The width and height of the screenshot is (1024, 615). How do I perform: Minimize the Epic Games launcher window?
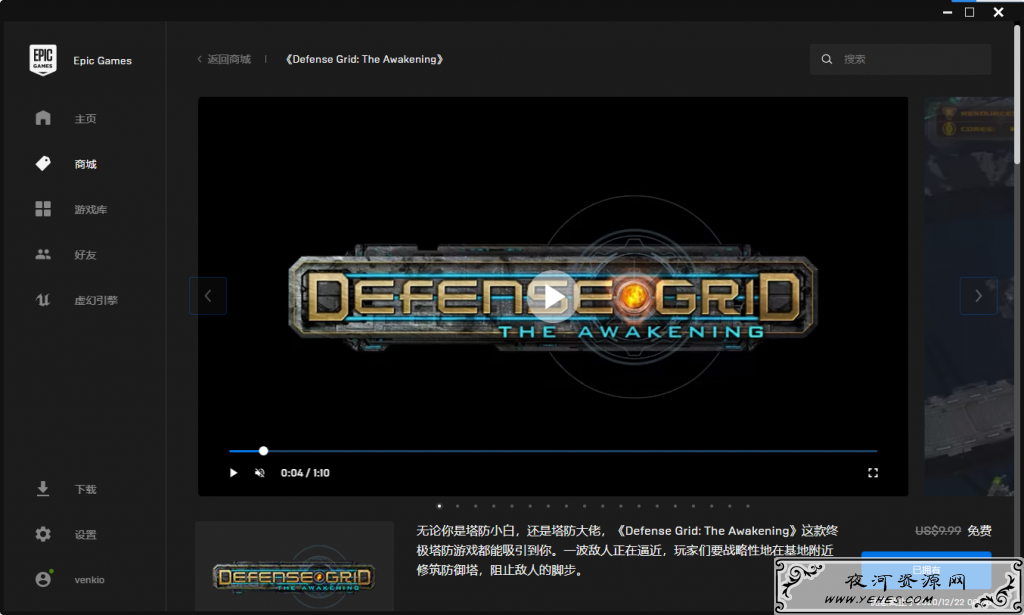pos(948,12)
